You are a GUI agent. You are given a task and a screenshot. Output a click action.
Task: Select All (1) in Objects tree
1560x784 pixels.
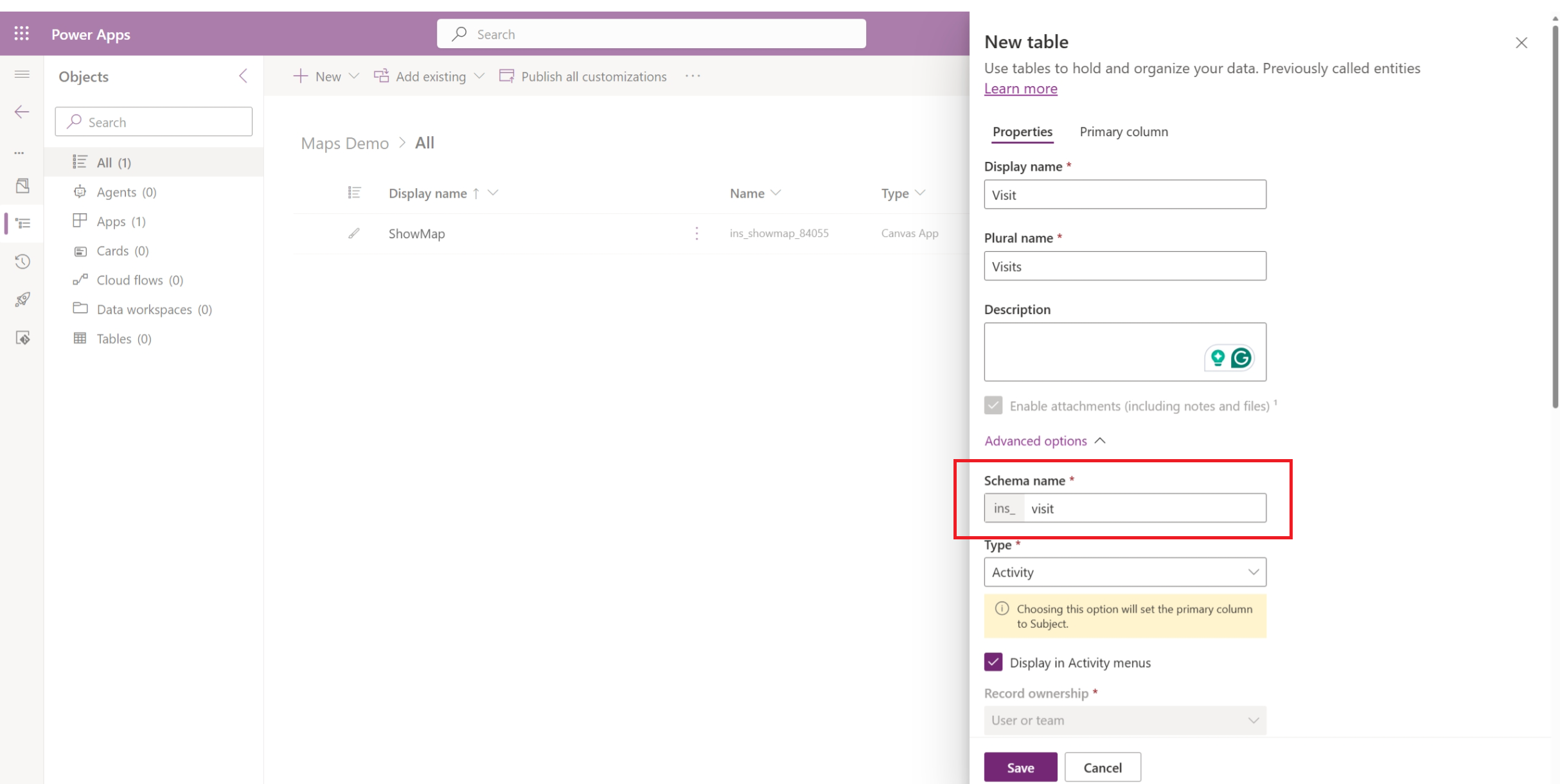pos(154,162)
